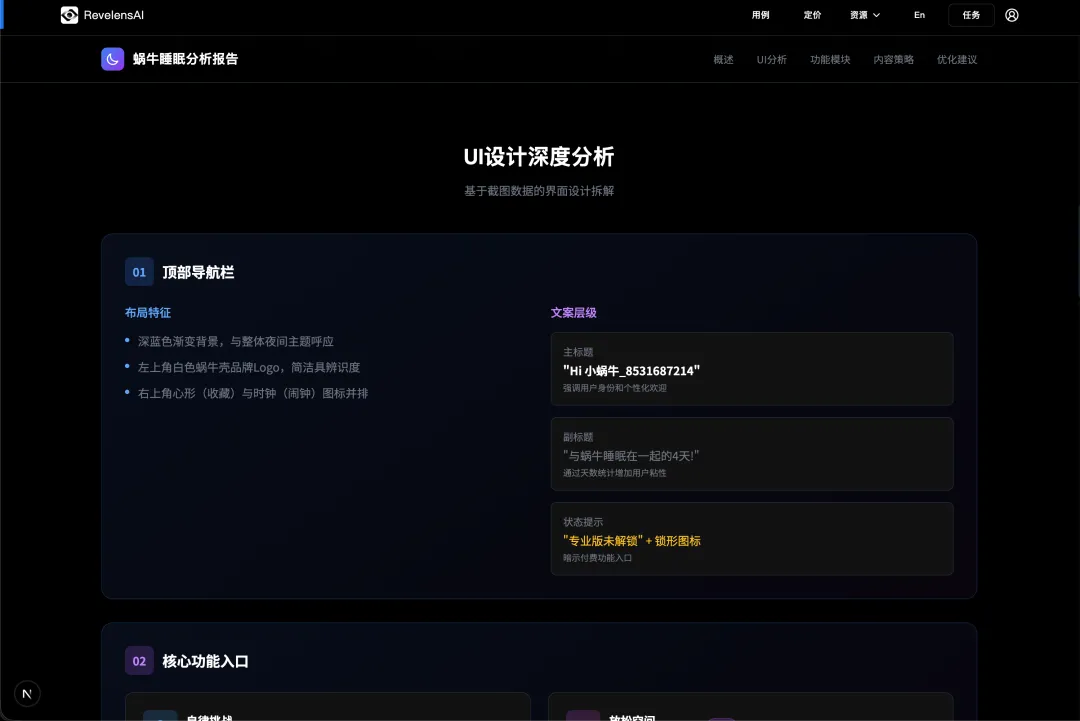Click the "Hi 小蜗牛_8531687214" main title text
Screen dimensions: 1080x721
pyautogui.click(x=632, y=371)
